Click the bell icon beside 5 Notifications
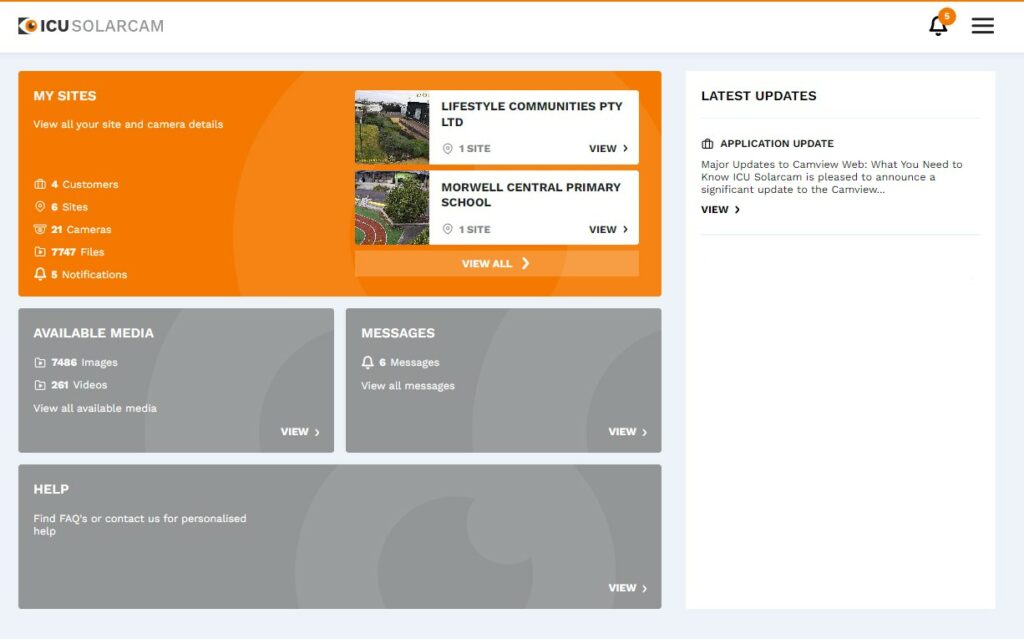Viewport: 1024px width, 639px height. 40,274
